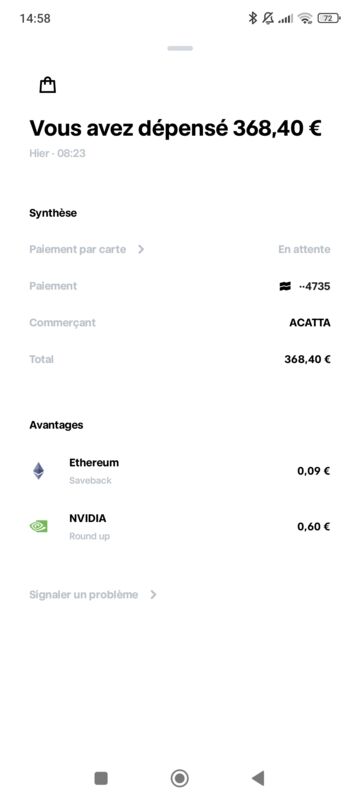Tap the Bluetooth status bar icon
Image resolution: width=360 pixels, height=800 pixels.
tap(252, 19)
